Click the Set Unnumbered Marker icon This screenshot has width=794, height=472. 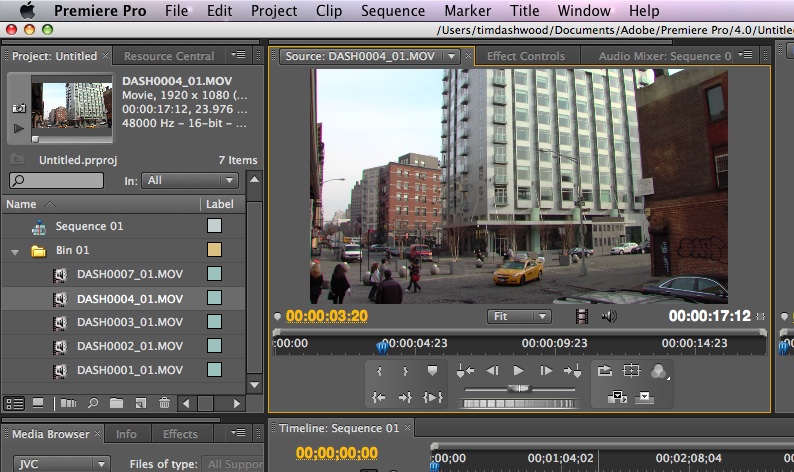(432, 371)
